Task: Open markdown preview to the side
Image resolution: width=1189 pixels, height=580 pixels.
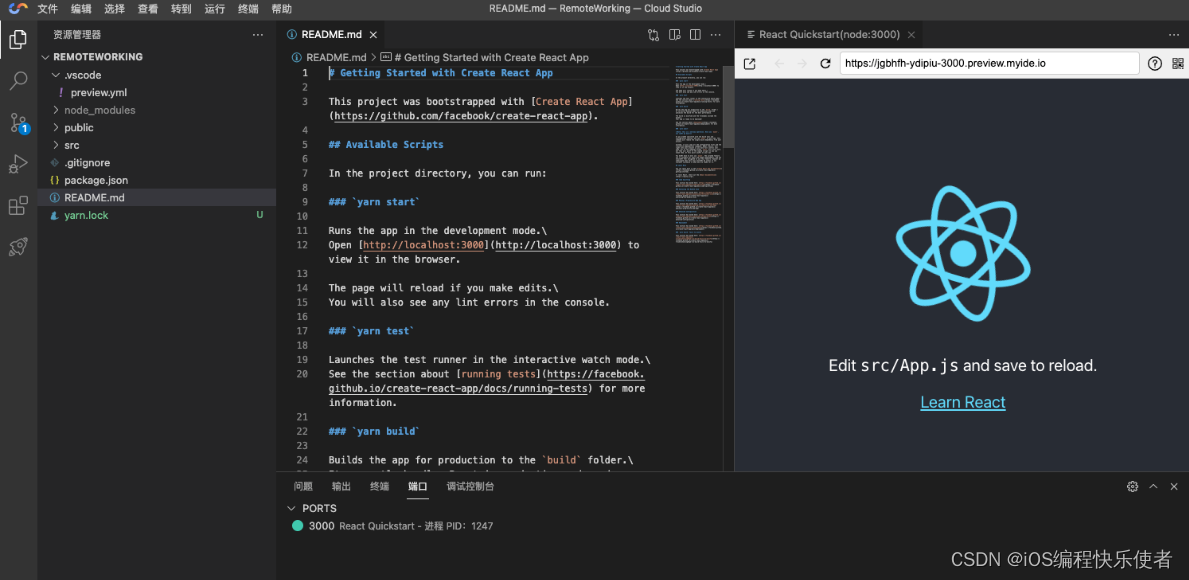Action: (674, 35)
